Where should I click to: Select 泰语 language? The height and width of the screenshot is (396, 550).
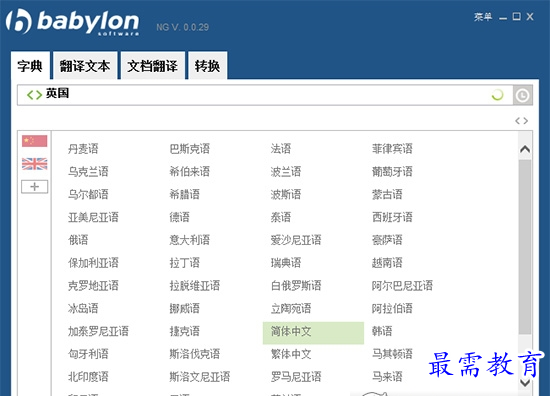[x=281, y=217]
